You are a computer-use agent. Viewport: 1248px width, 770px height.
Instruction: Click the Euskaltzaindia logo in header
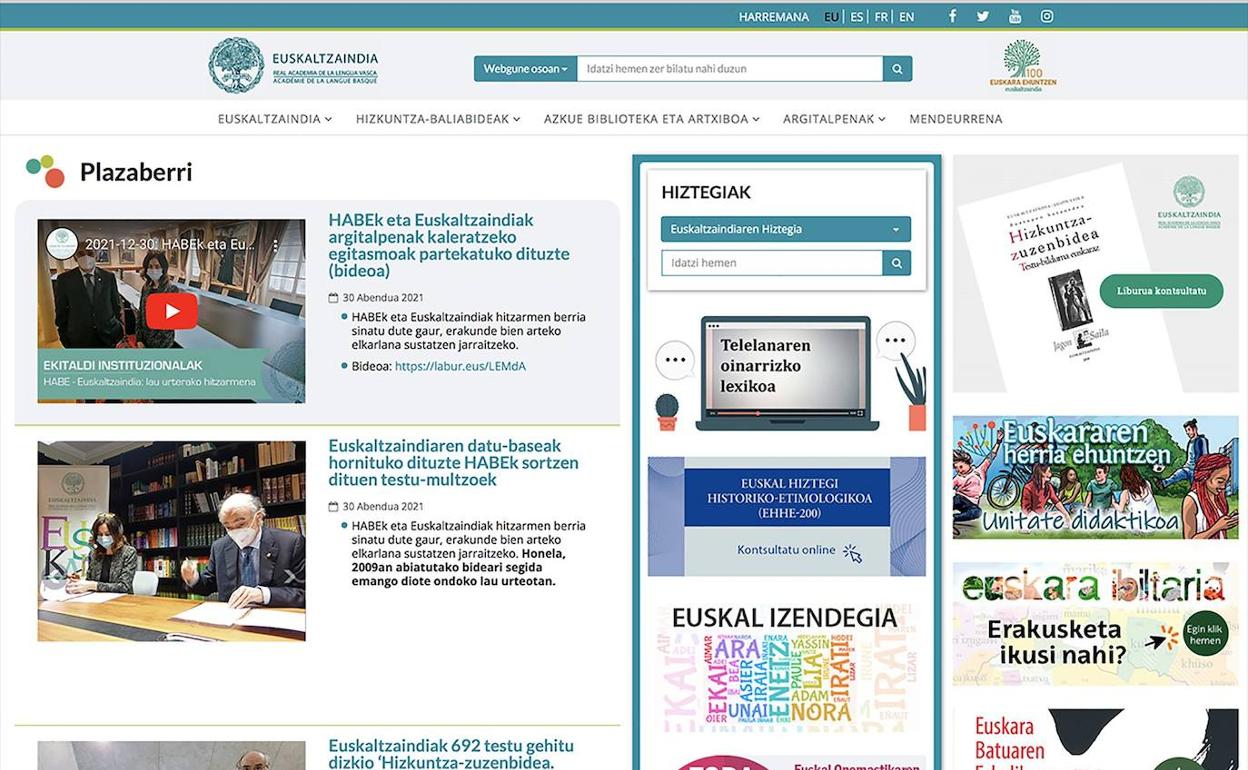tap(293, 66)
